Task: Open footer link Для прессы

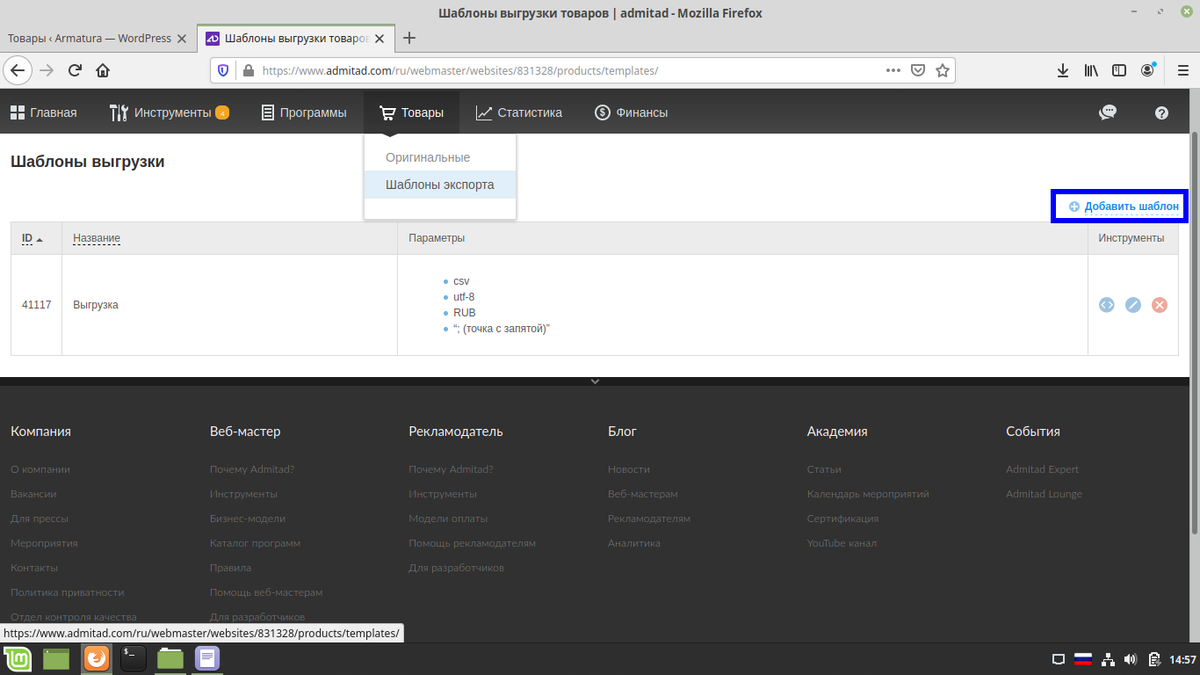Action: coord(39,519)
